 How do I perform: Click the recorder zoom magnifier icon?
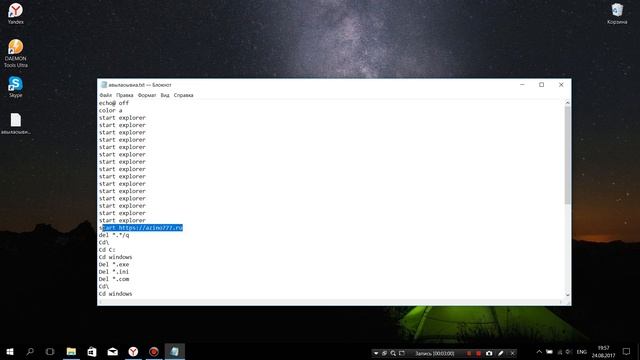[x=393, y=353]
